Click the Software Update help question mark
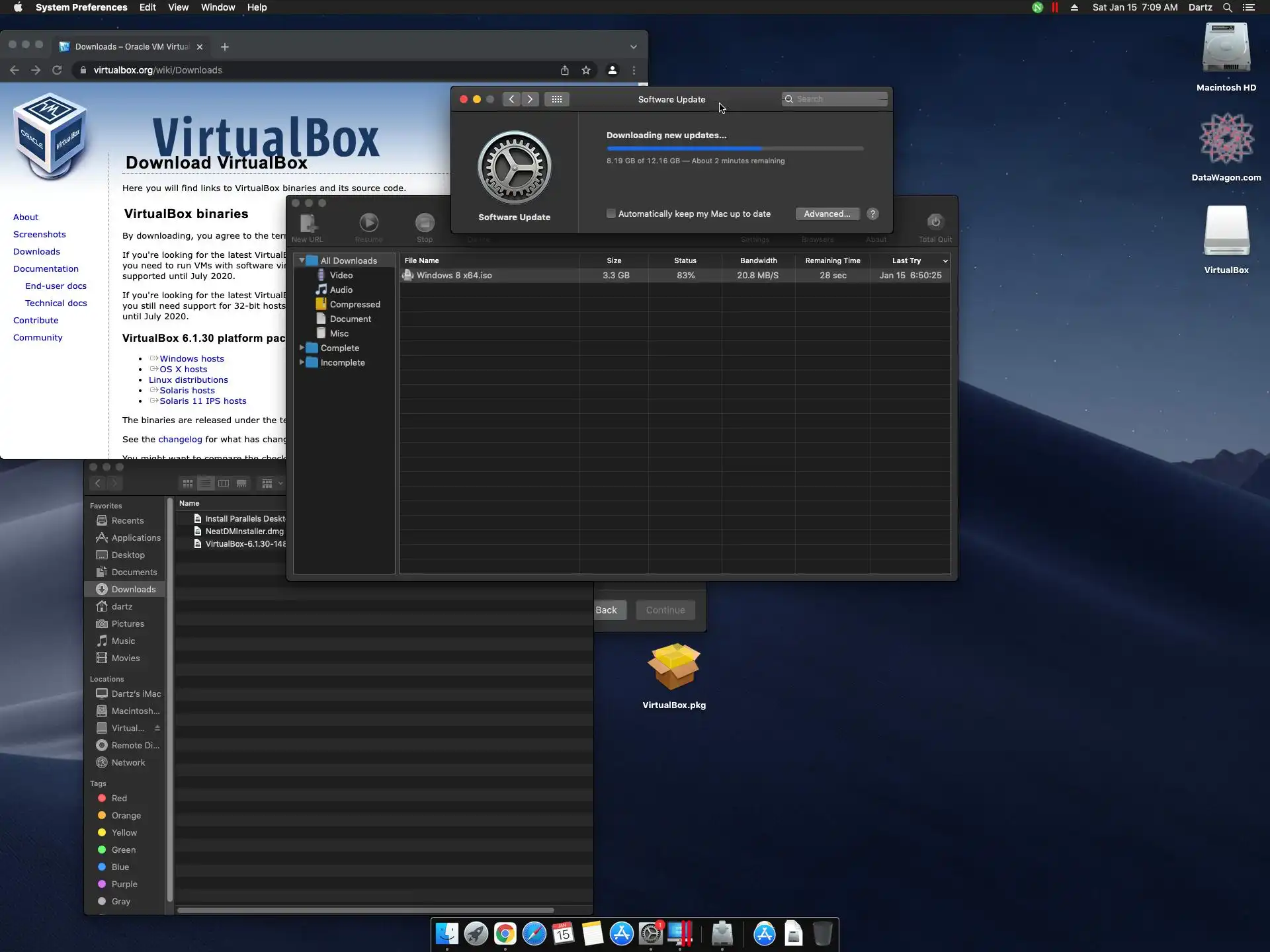 [x=872, y=214]
